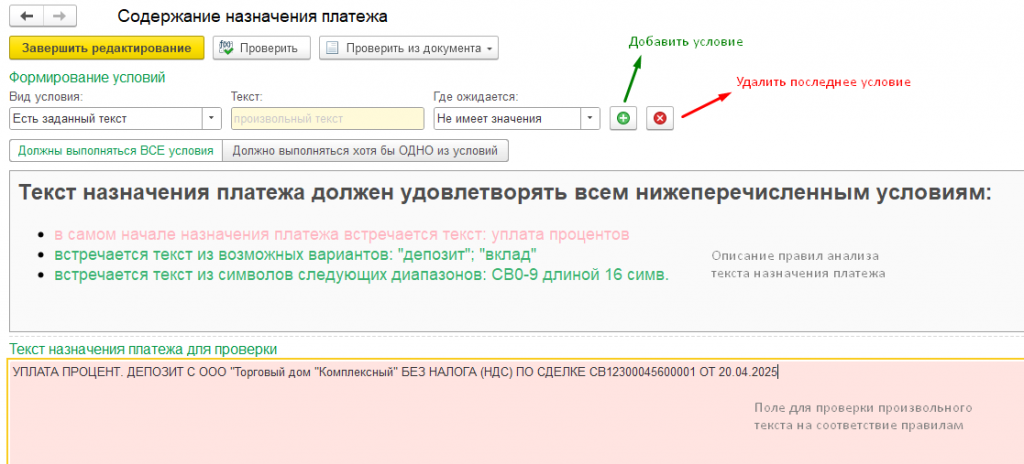The image size is (1024, 464).
Task: Click condition line with "депозит"; "вклад" variants
Action: click(x=296, y=254)
